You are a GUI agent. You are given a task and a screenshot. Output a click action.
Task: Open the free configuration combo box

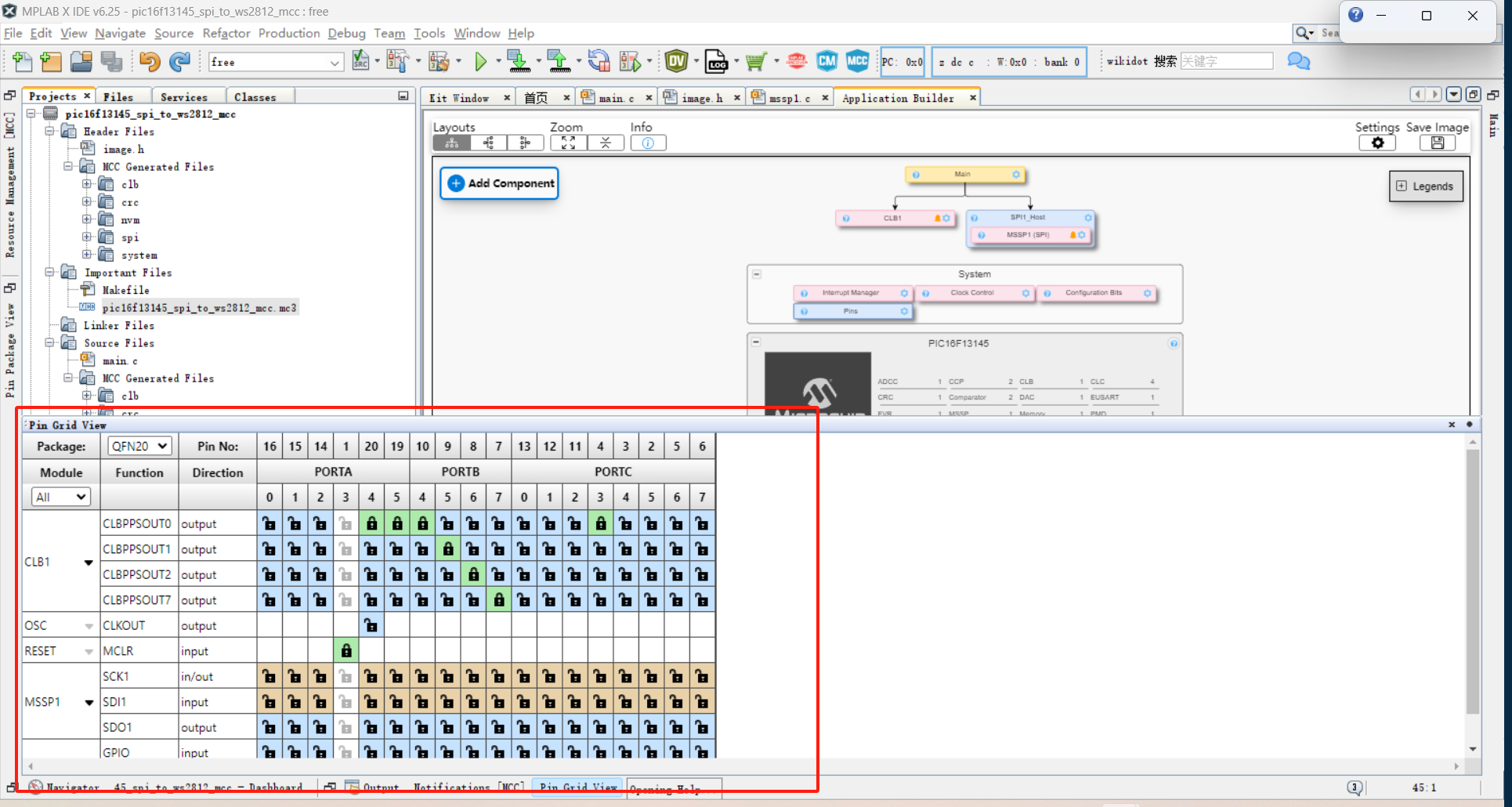(276, 62)
